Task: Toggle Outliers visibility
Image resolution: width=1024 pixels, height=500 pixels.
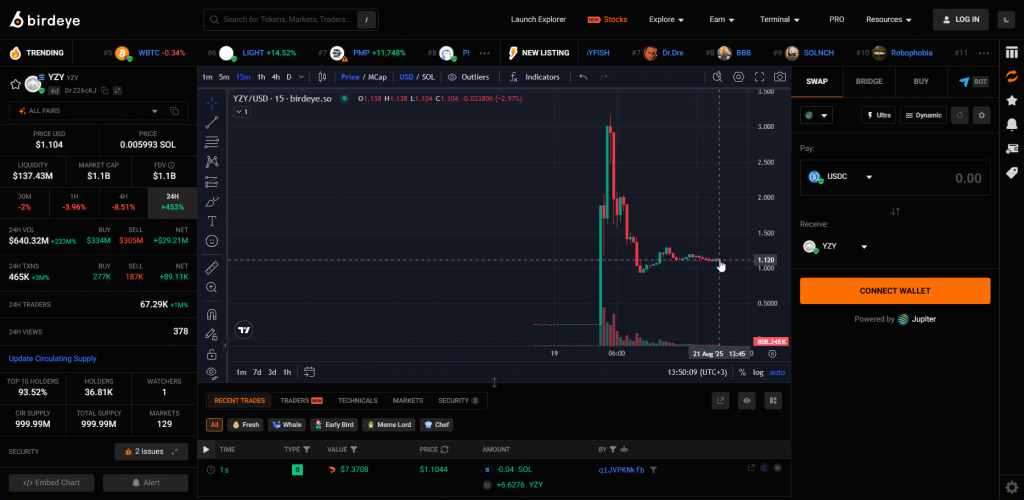Action: click(x=468, y=77)
